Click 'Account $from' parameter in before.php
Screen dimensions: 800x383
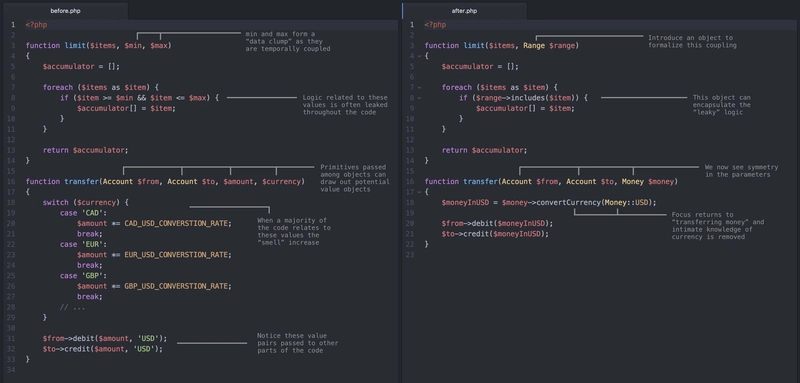pos(131,182)
